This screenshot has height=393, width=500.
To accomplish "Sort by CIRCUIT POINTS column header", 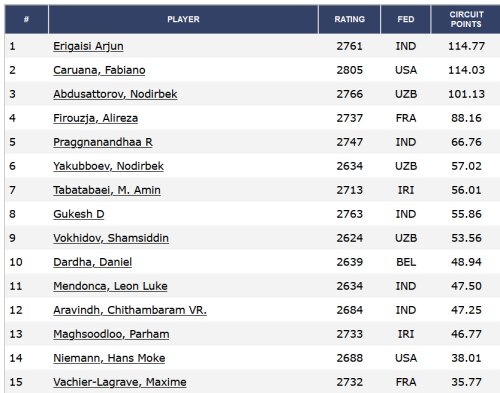I will coord(466,19).
